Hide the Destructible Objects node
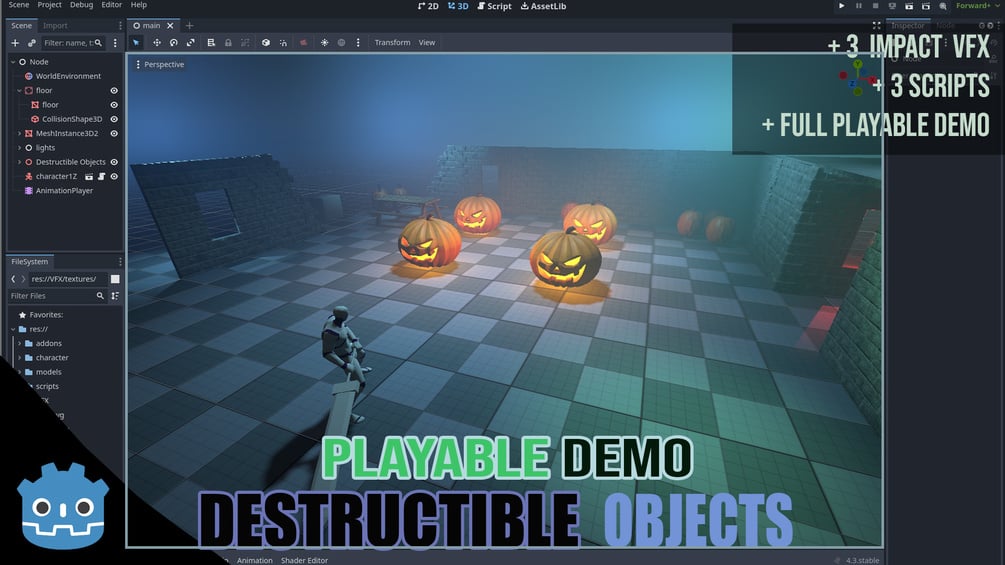Viewport: 1005px width, 565px height. [x=114, y=162]
